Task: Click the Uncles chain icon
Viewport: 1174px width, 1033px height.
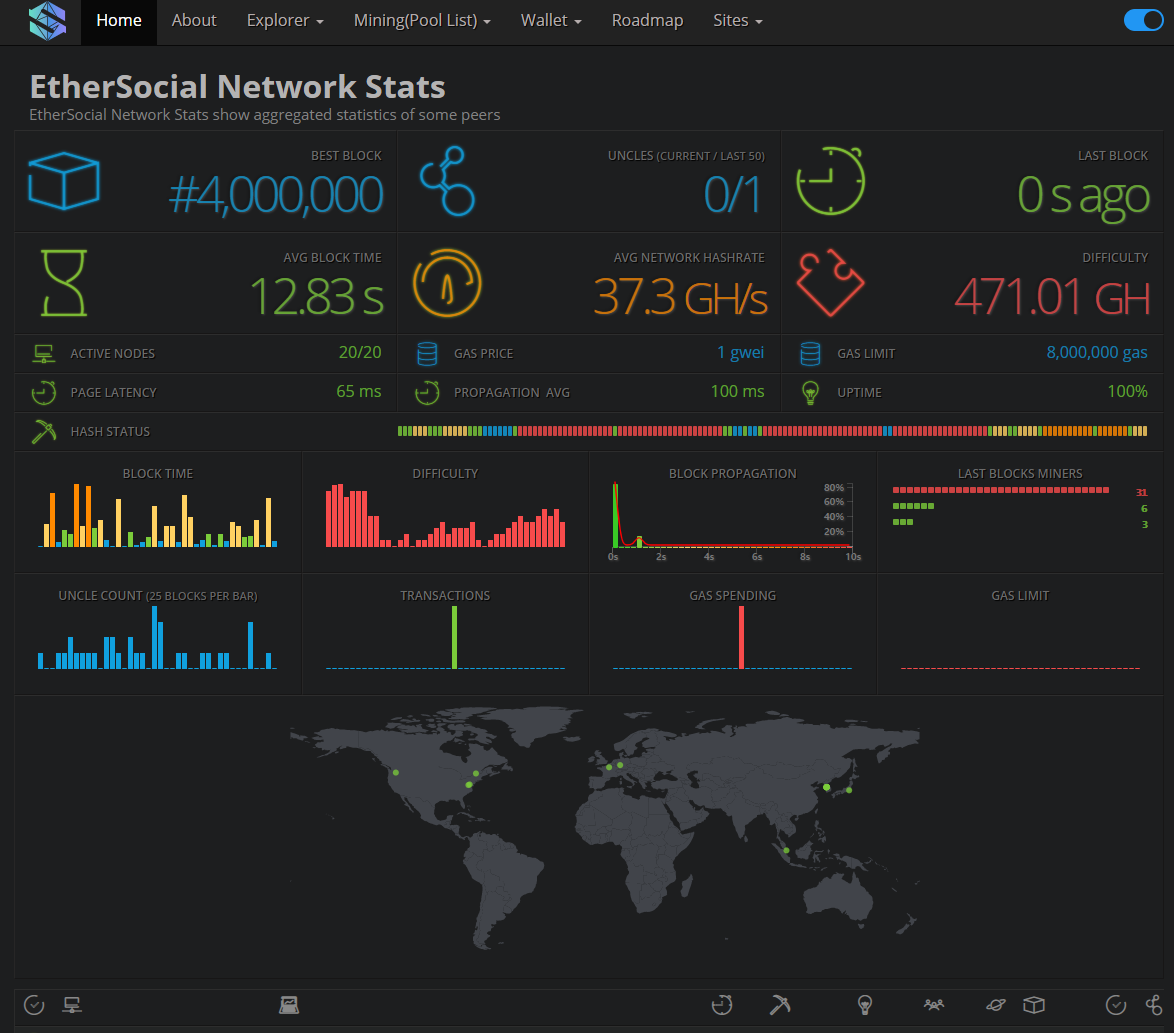Action: coord(446,181)
